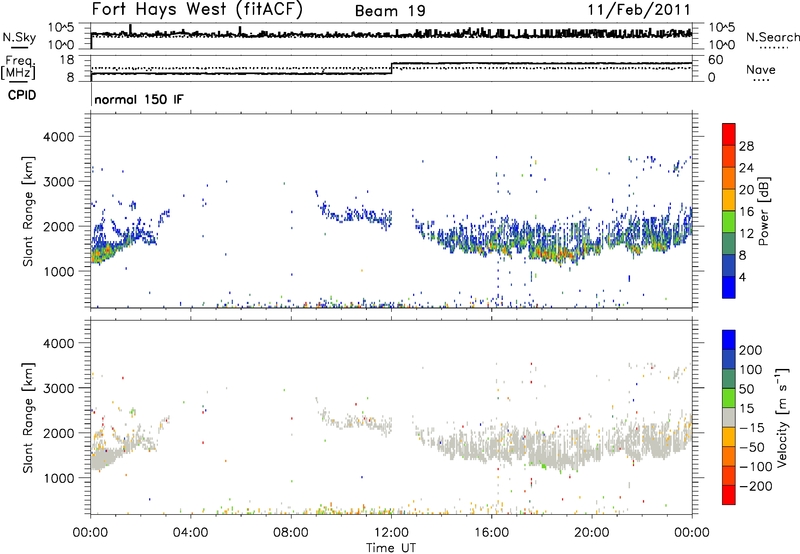Click the 'Velocity [m s-1]' colorbar label

tap(782, 417)
